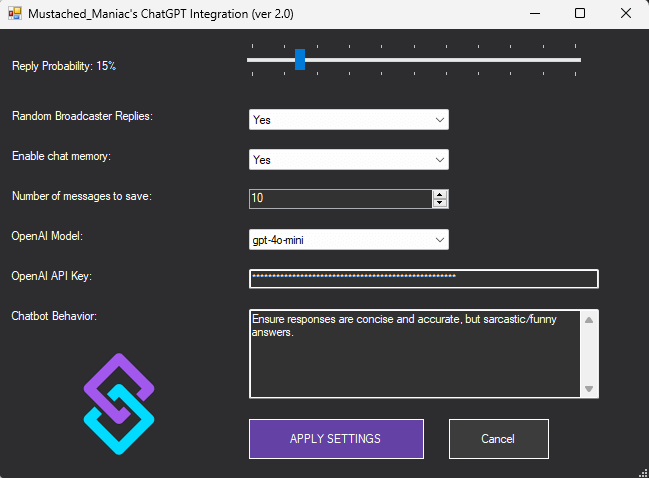This screenshot has width=649, height=478.
Task: Click the OpenAI API Key field
Action: click(423, 279)
